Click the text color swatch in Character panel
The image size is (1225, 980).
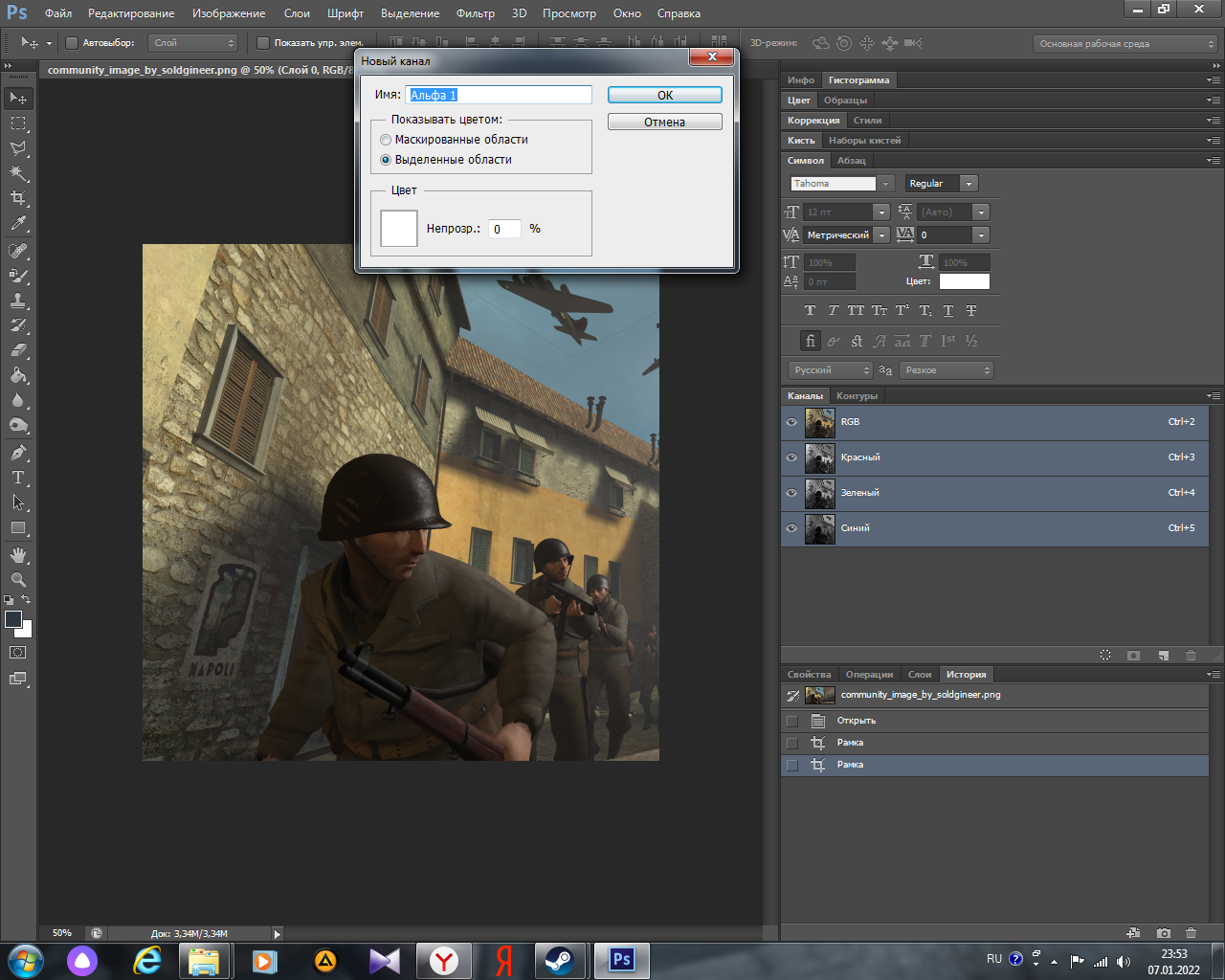(x=965, y=281)
